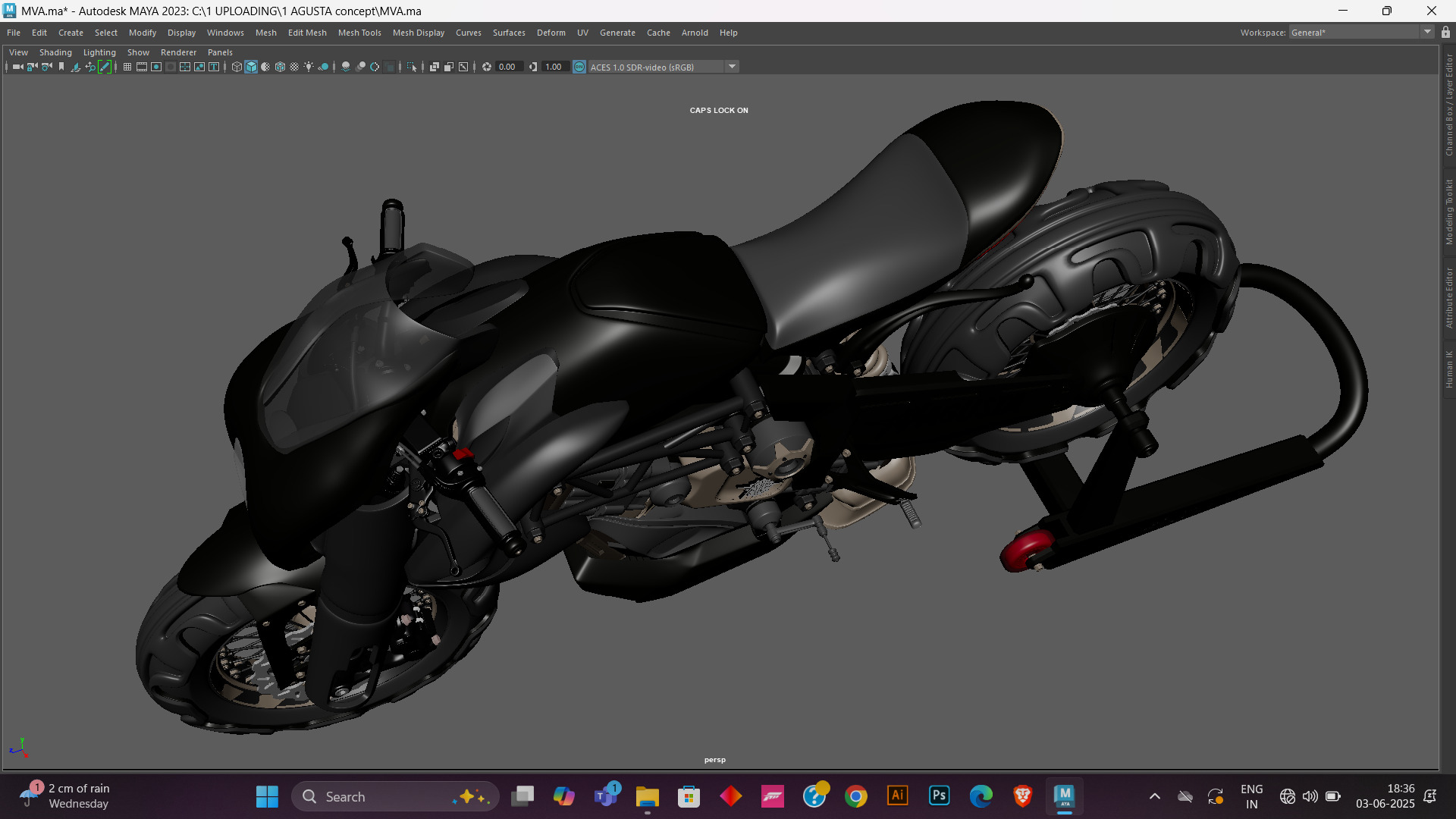Click the Gamma reset icon
The height and width of the screenshot is (819, 1456).
[533, 67]
